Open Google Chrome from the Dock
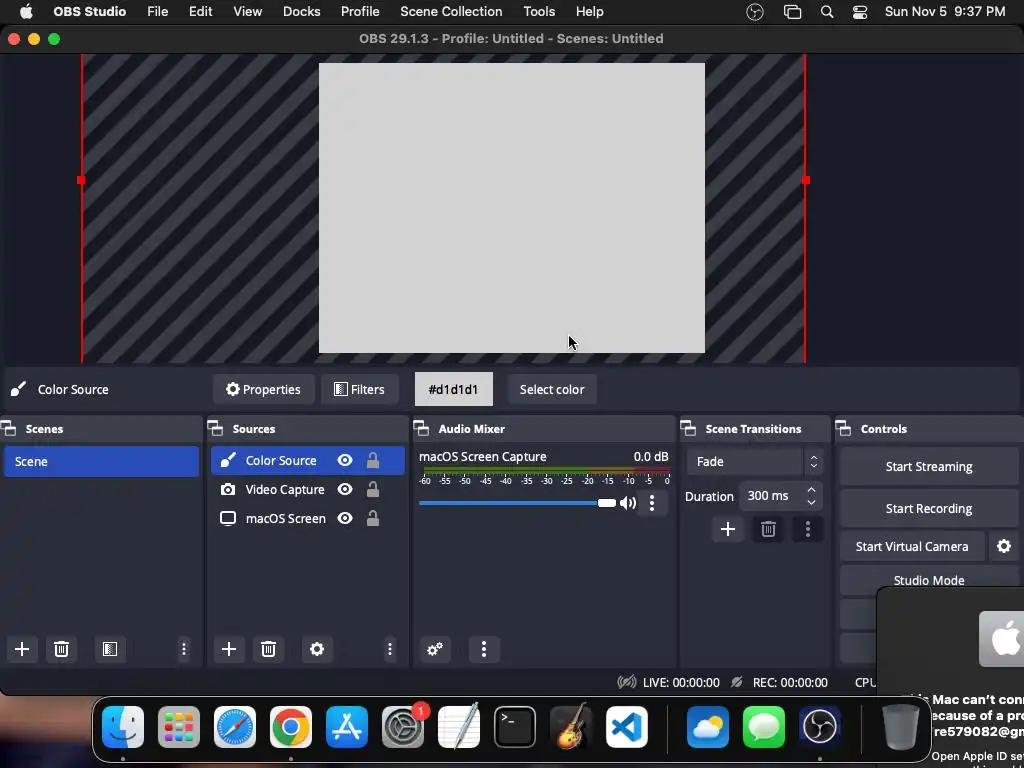The width and height of the screenshot is (1024, 768). coord(291,727)
